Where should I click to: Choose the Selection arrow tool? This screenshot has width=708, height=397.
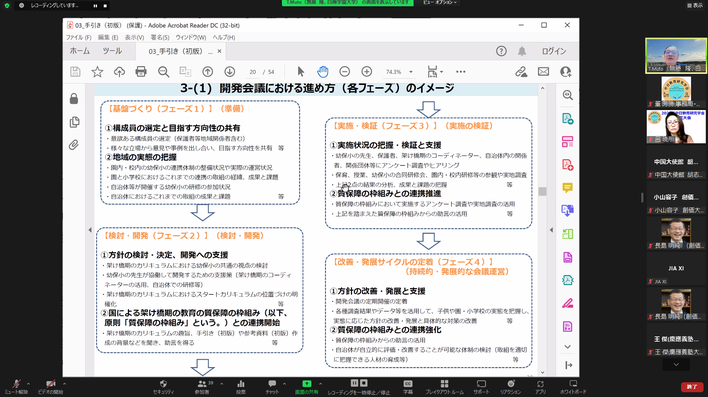[x=301, y=72]
